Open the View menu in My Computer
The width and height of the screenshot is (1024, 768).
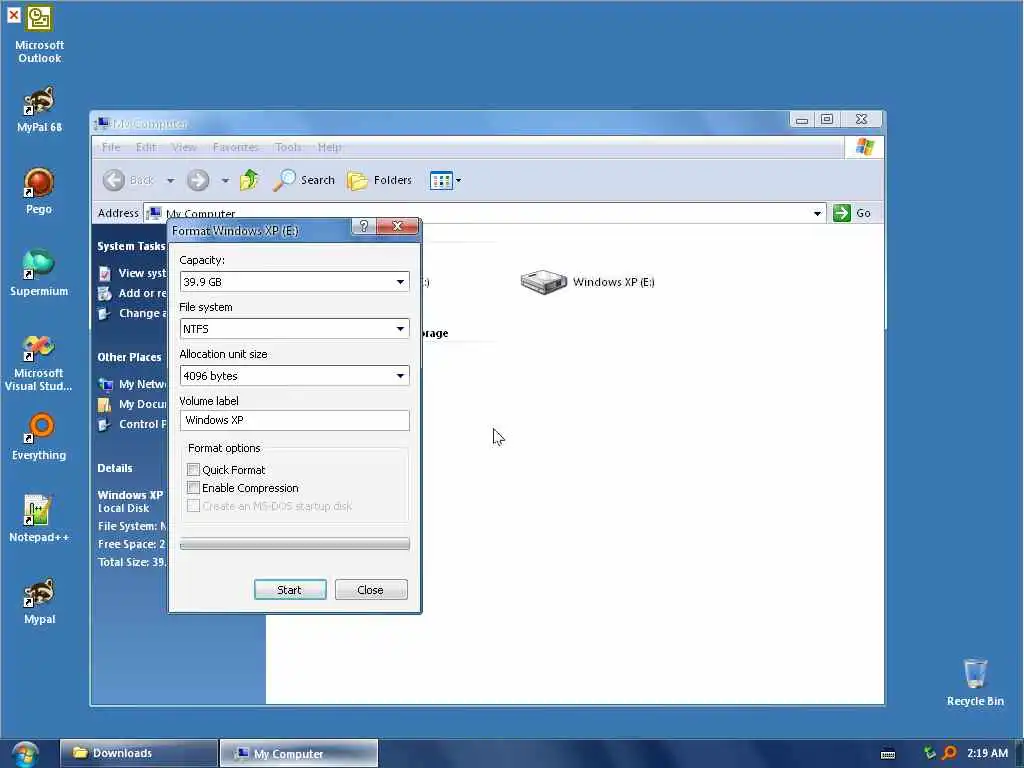coord(184,147)
